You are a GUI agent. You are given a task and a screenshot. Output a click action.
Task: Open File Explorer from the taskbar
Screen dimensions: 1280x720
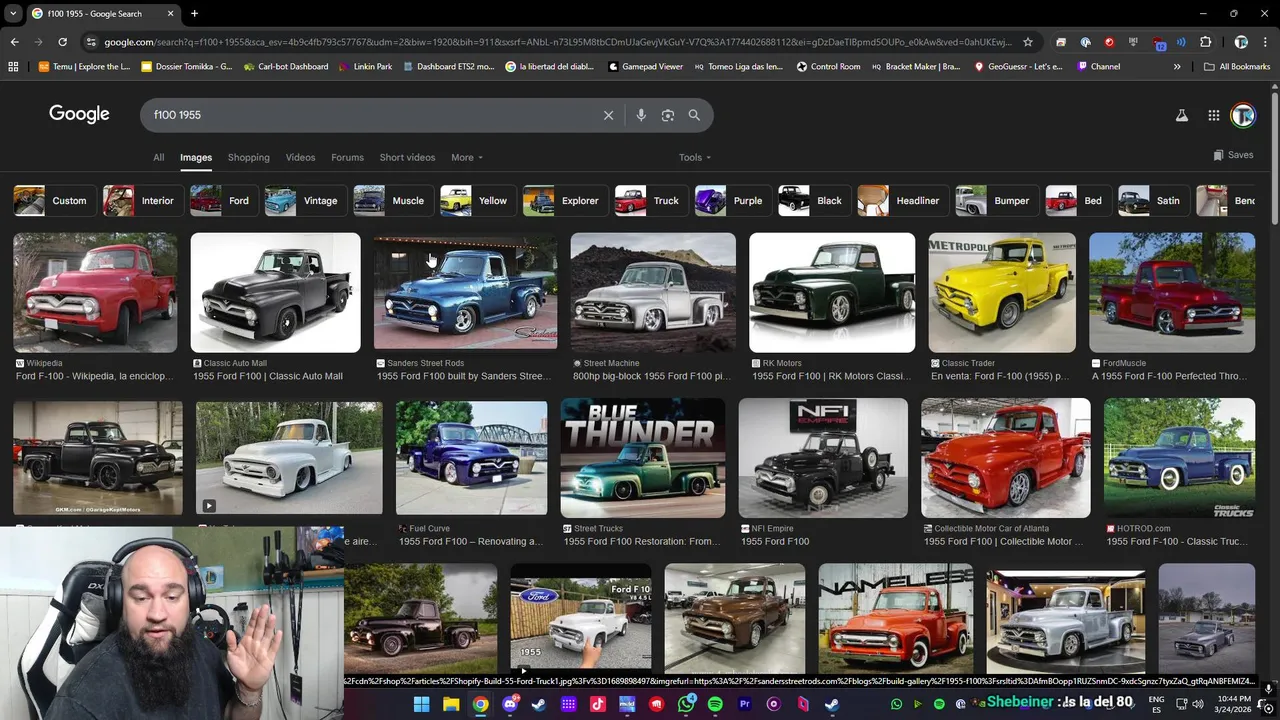pos(451,704)
